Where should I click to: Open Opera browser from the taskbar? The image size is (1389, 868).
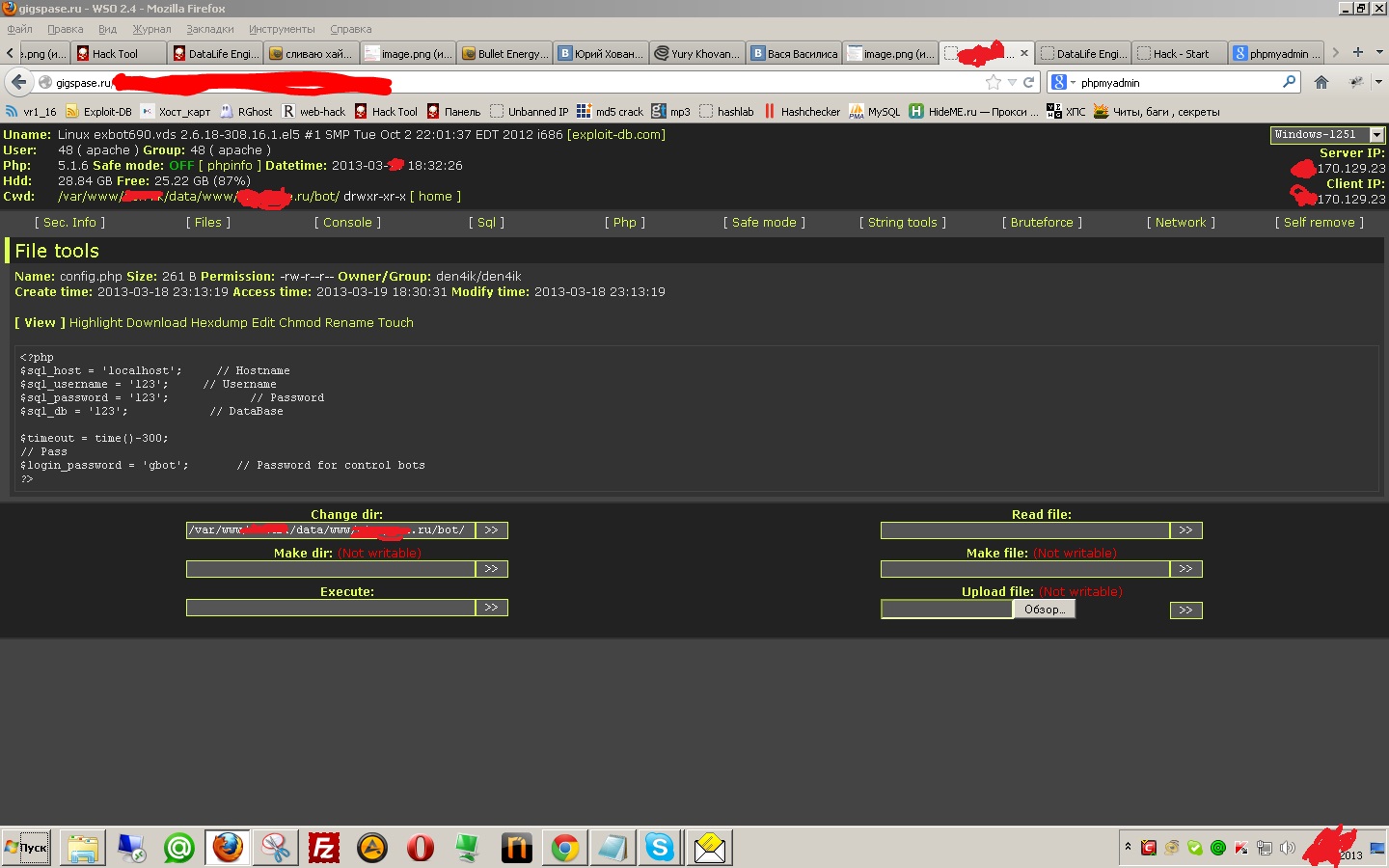point(421,848)
